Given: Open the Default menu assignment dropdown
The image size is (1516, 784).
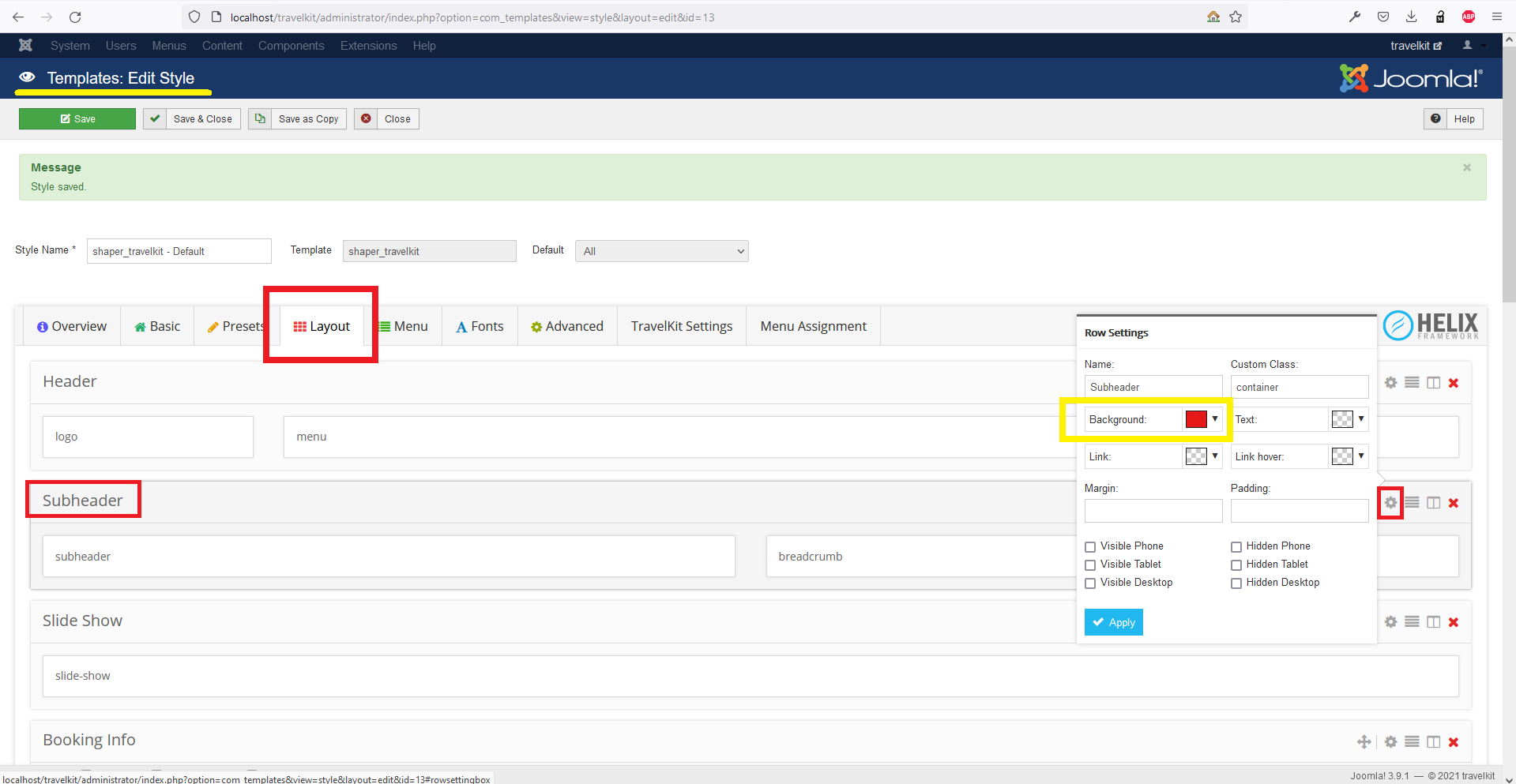Looking at the screenshot, I should [661, 251].
